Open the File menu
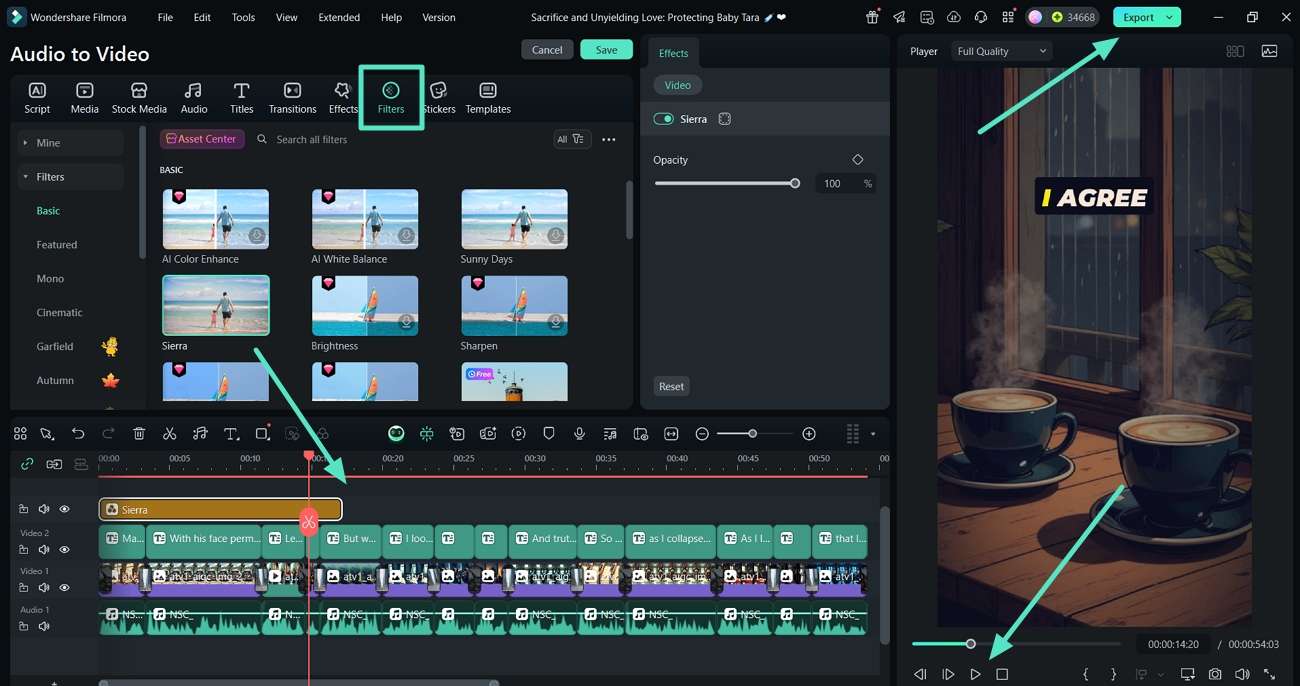 tap(165, 17)
